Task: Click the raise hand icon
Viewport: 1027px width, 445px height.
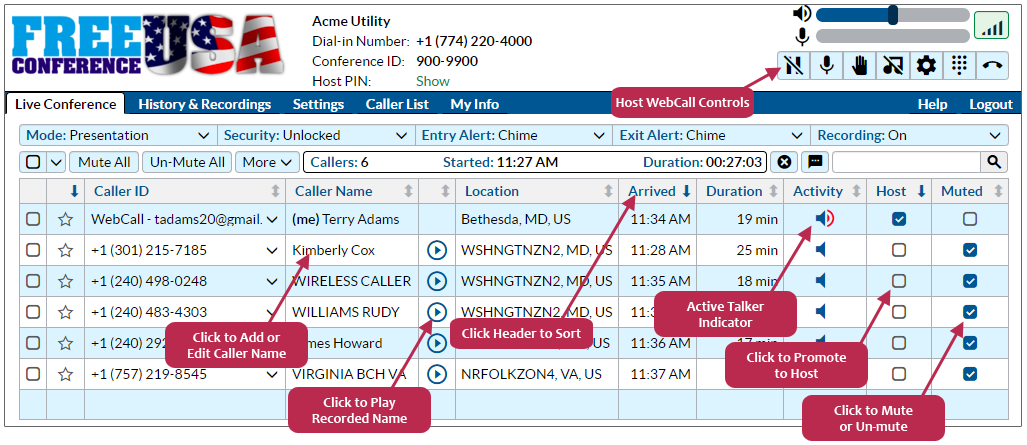Action: (860, 66)
